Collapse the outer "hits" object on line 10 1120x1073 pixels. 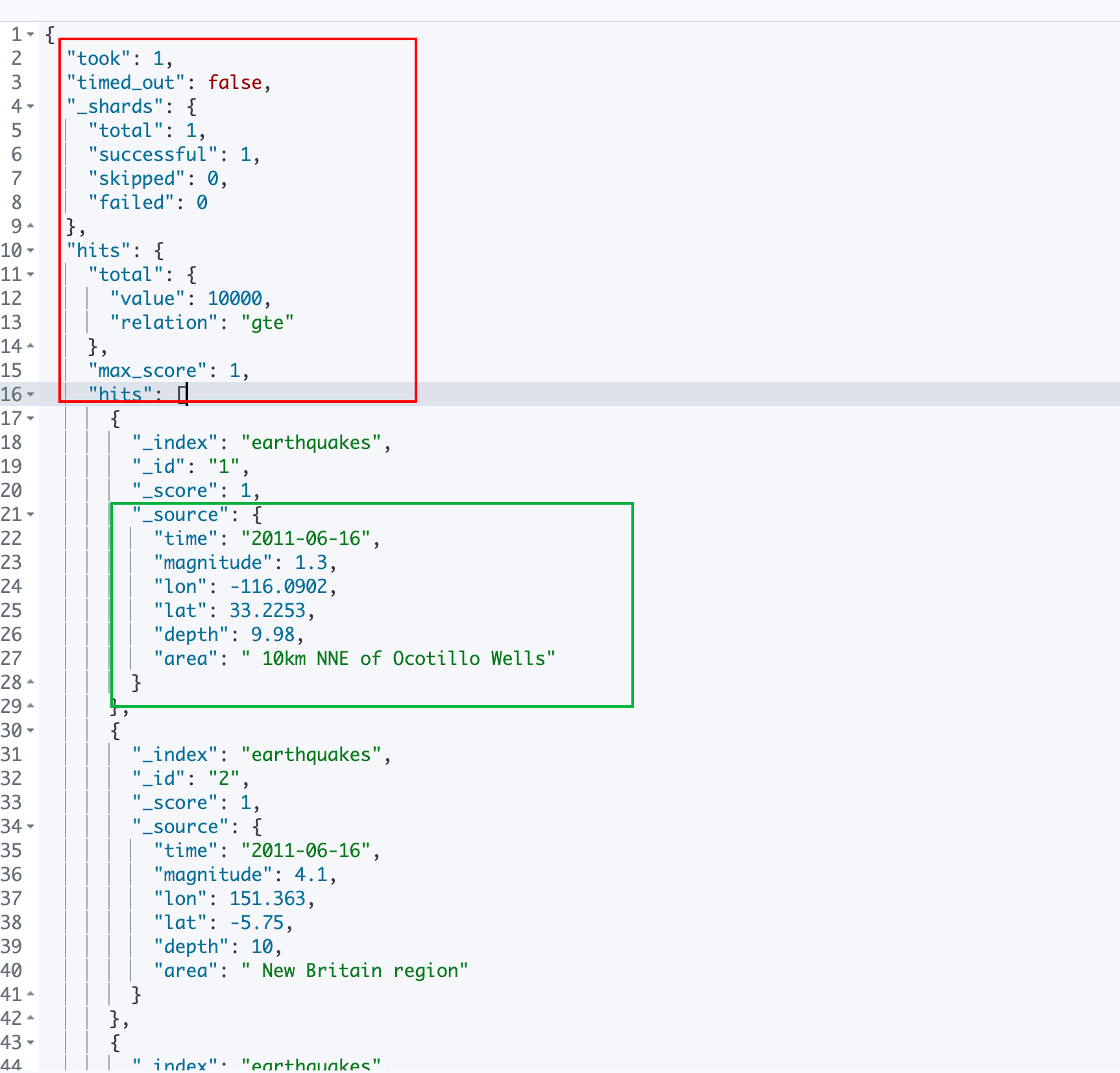click(30, 250)
